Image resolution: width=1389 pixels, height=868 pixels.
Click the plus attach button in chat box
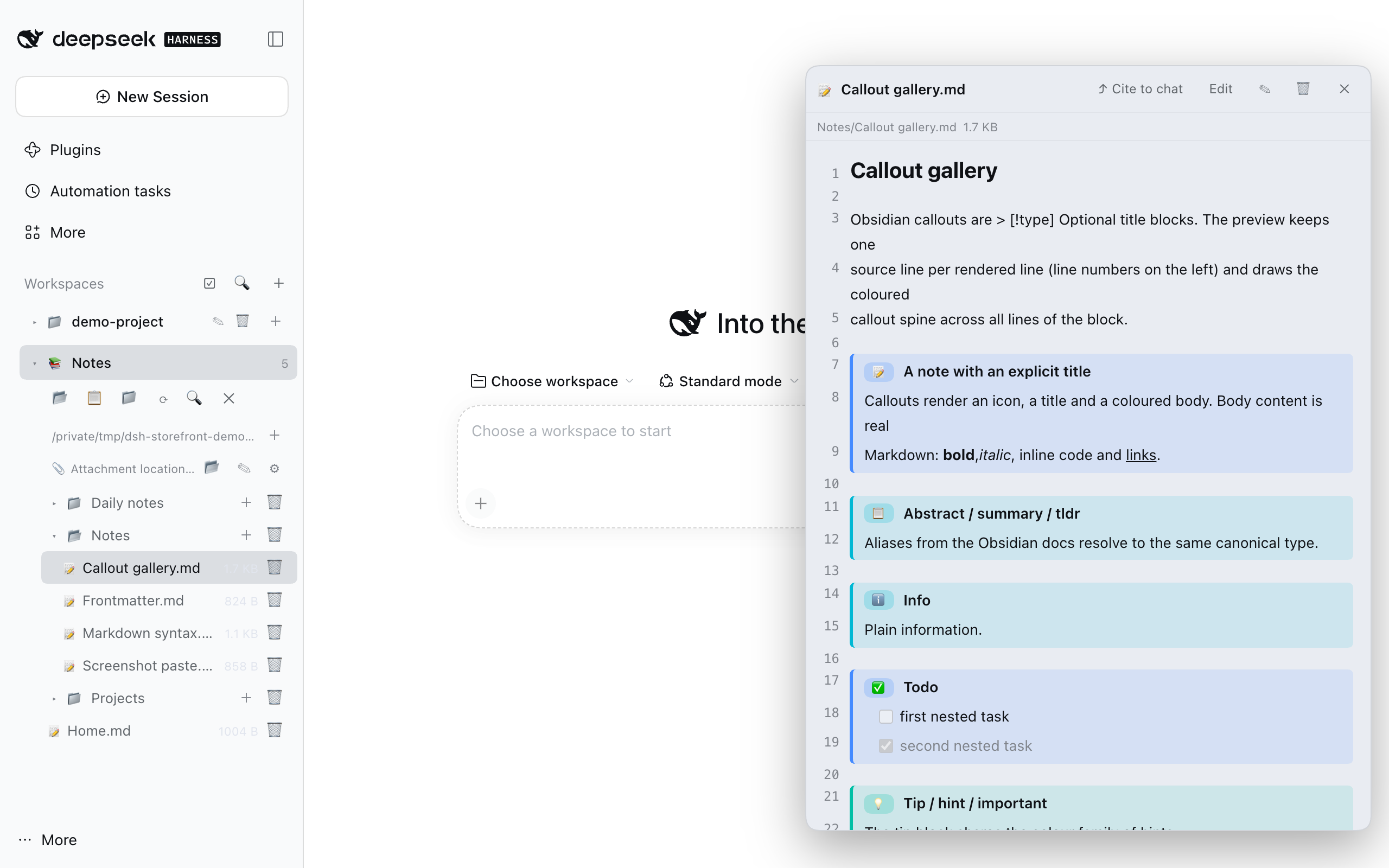(481, 503)
